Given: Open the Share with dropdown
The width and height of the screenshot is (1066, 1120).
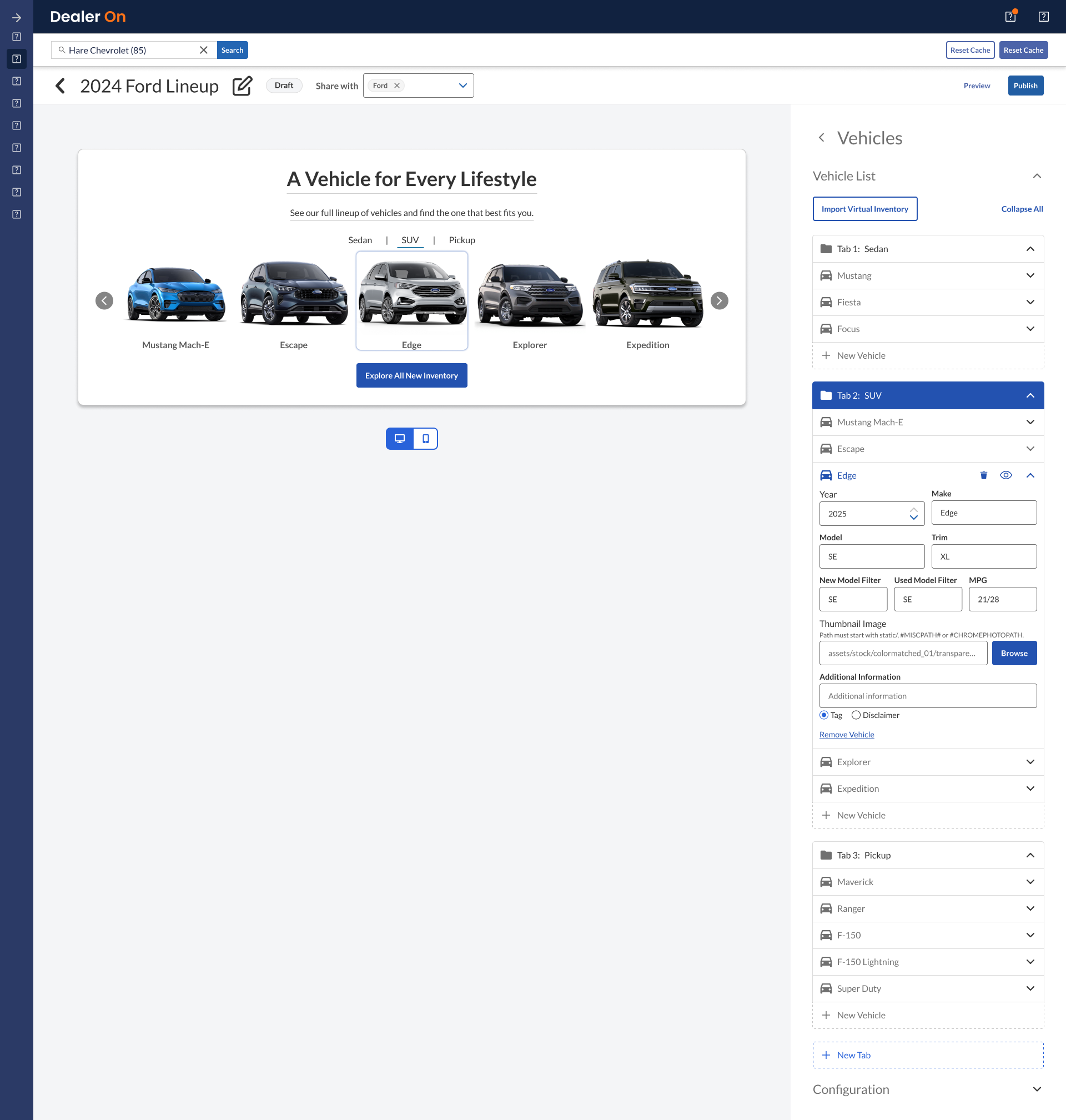Looking at the screenshot, I should pyautogui.click(x=463, y=86).
